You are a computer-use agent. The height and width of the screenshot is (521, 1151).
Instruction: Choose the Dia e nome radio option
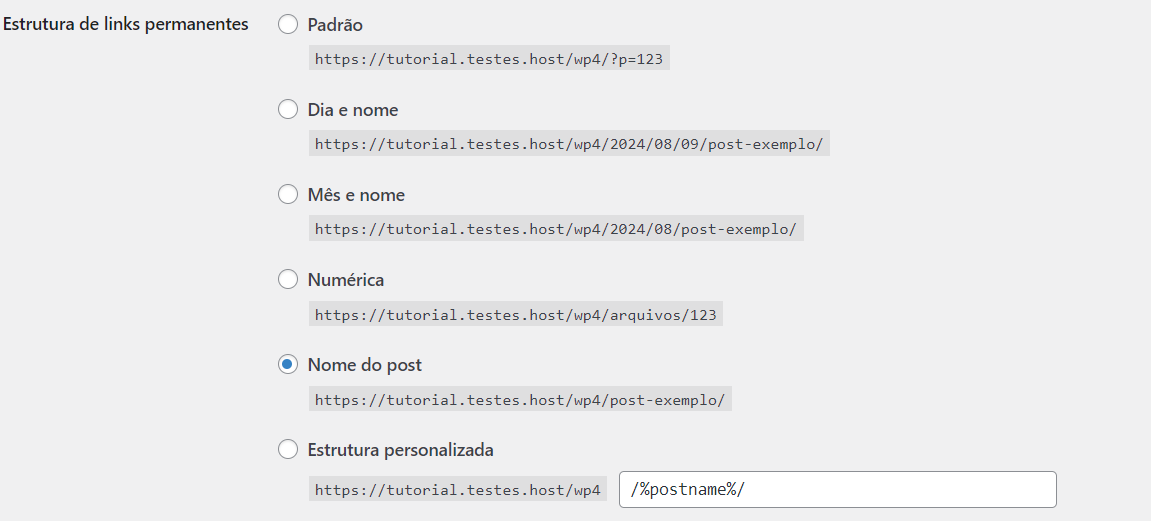[x=288, y=110]
